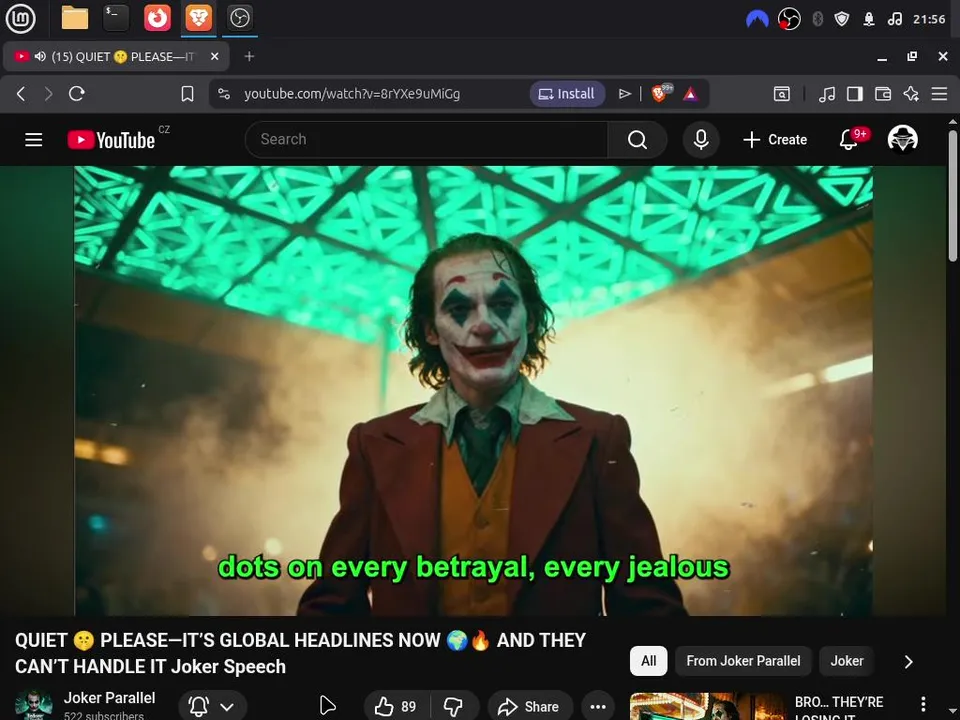Open the clock showing 21:56
Image resolution: width=960 pixels, height=720 pixels.
(x=929, y=20)
